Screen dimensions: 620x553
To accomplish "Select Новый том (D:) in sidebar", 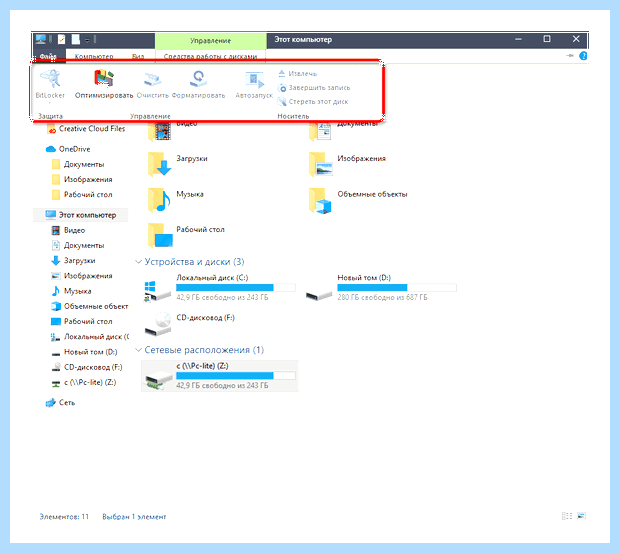I will 85,352.
